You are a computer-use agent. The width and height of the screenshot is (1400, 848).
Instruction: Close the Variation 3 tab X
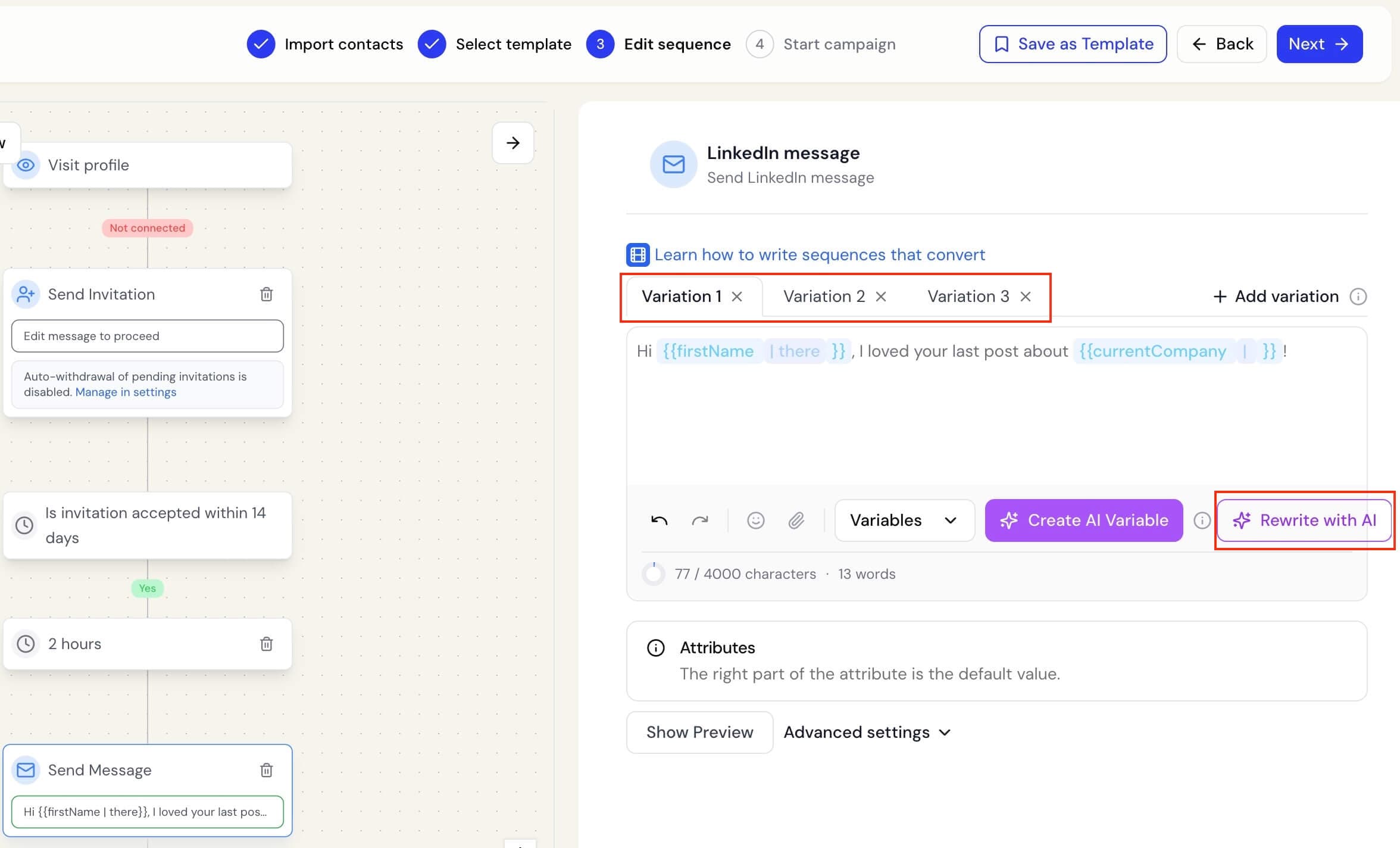point(1026,297)
